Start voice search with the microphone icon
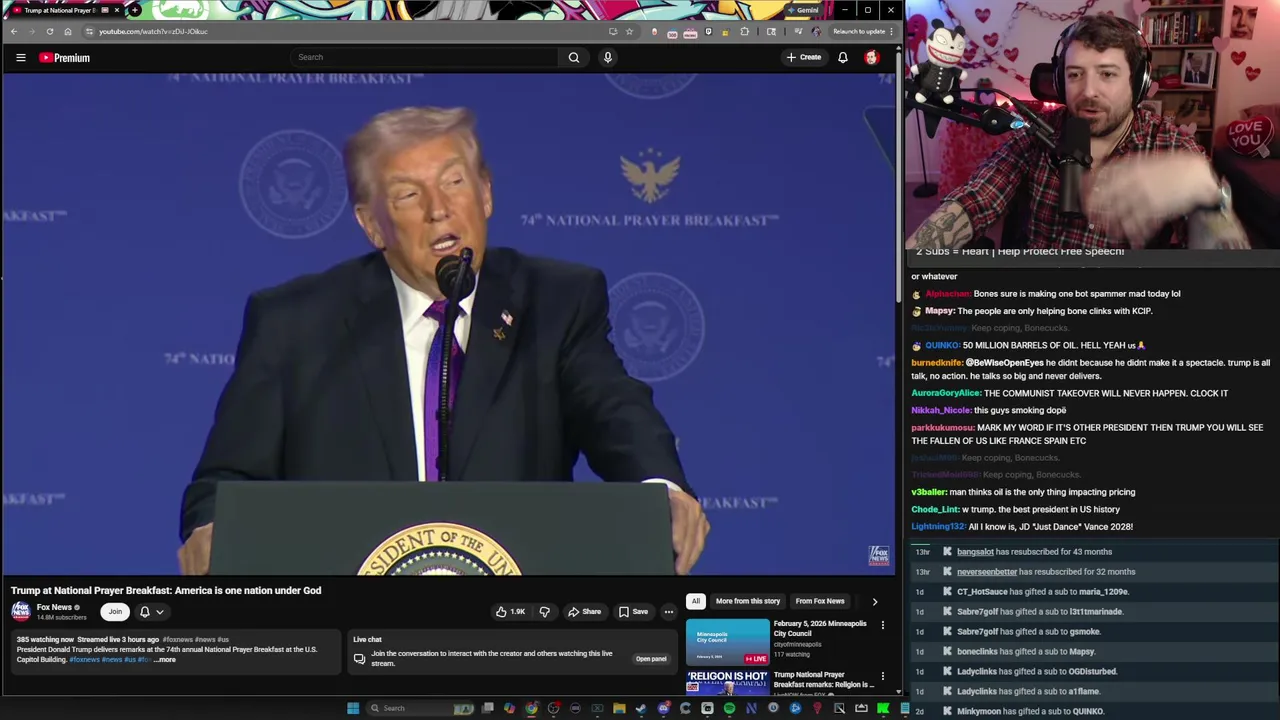The height and width of the screenshot is (720, 1280). click(607, 57)
